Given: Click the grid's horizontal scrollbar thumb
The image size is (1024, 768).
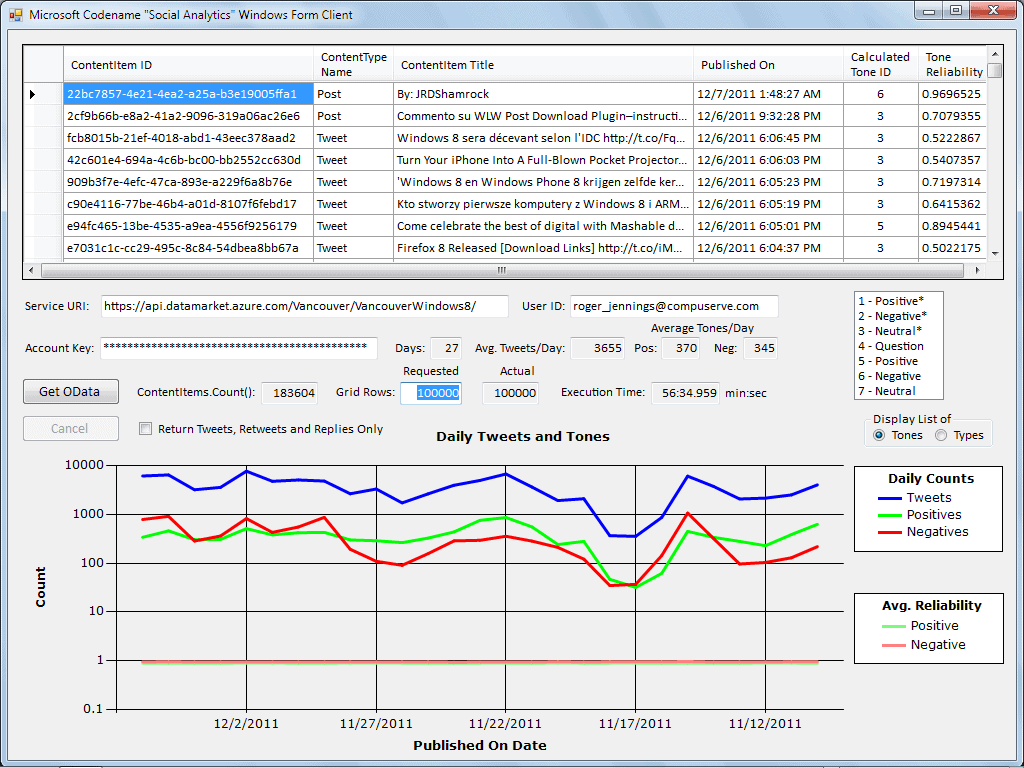Looking at the screenshot, I should pyautogui.click(x=502, y=270).
